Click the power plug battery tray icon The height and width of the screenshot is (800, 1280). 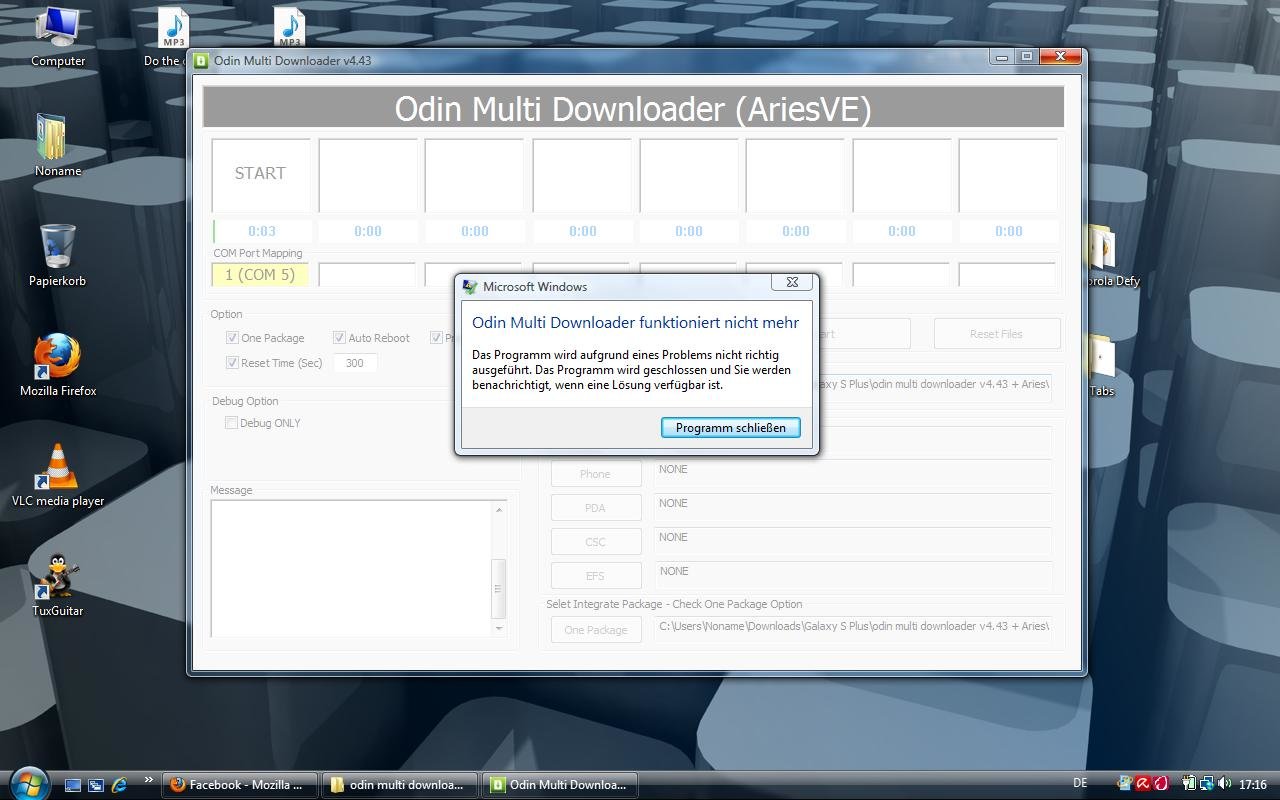point(1189,784)
